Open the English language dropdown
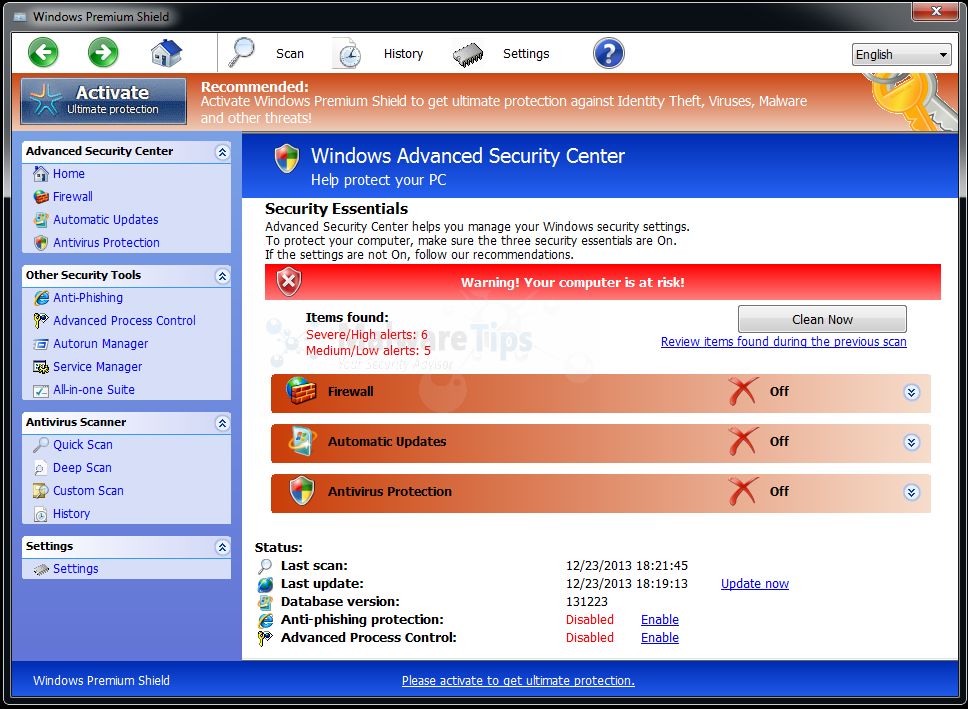Viewport: 968px width, 709px height. 901,54
